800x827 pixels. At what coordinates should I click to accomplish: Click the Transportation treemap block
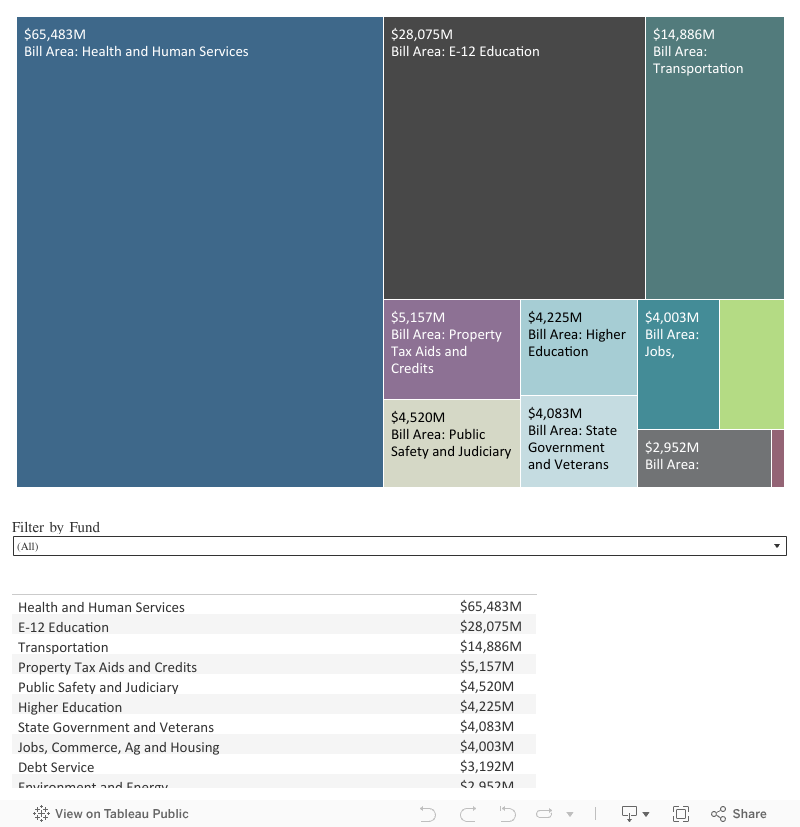click(x=714, y=158)
